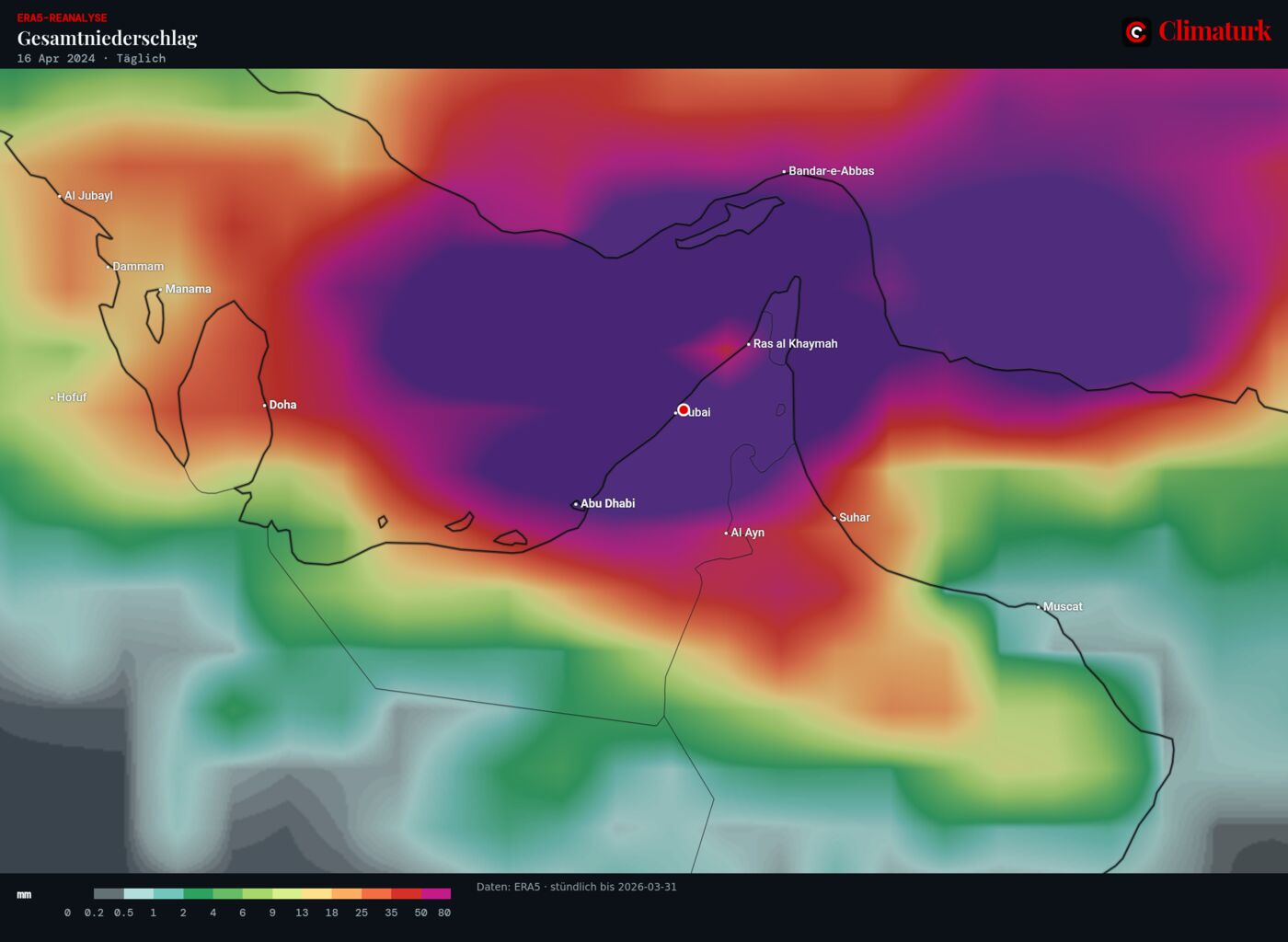Viewport: 1288px width, 942px height.
Task: Click the Ras al Khaymah city label
Action: coord(795,344)
